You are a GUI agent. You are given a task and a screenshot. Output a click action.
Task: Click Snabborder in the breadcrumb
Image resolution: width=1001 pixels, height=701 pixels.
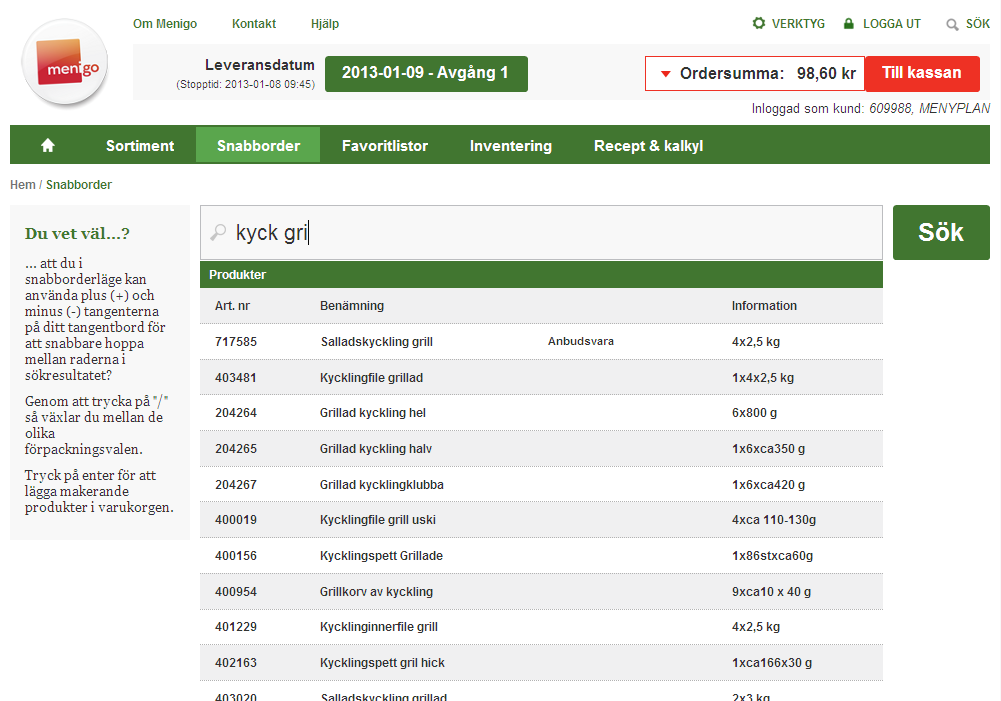(x=79, y=185)
